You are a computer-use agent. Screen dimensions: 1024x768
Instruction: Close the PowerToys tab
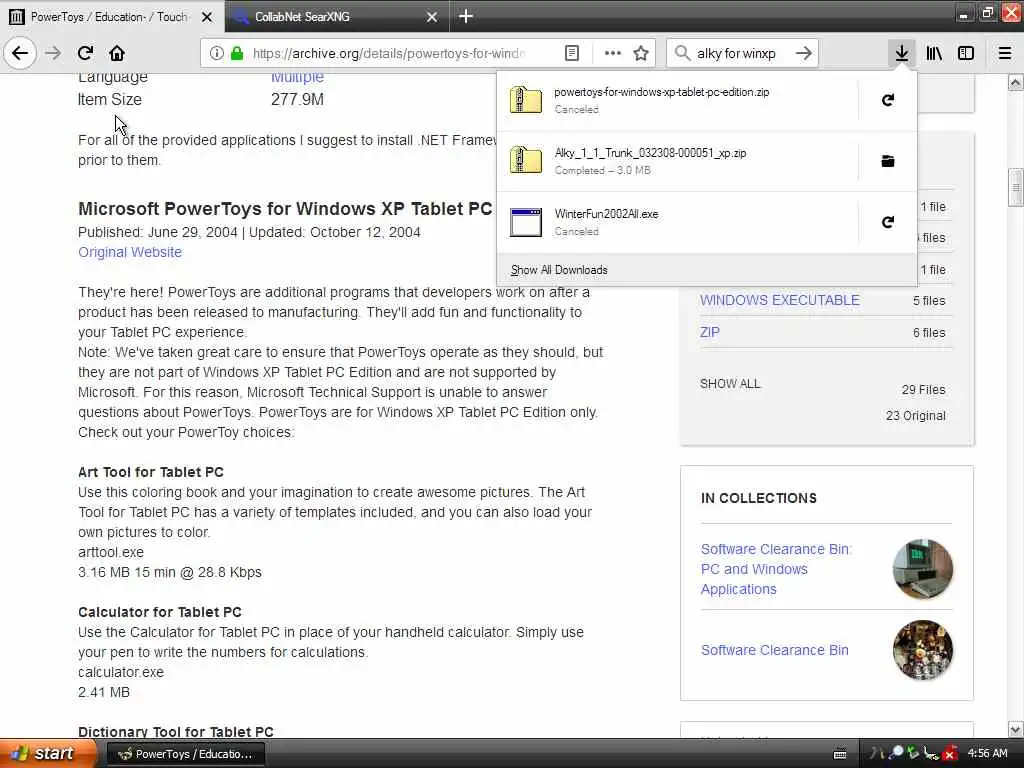pos(207,17)
